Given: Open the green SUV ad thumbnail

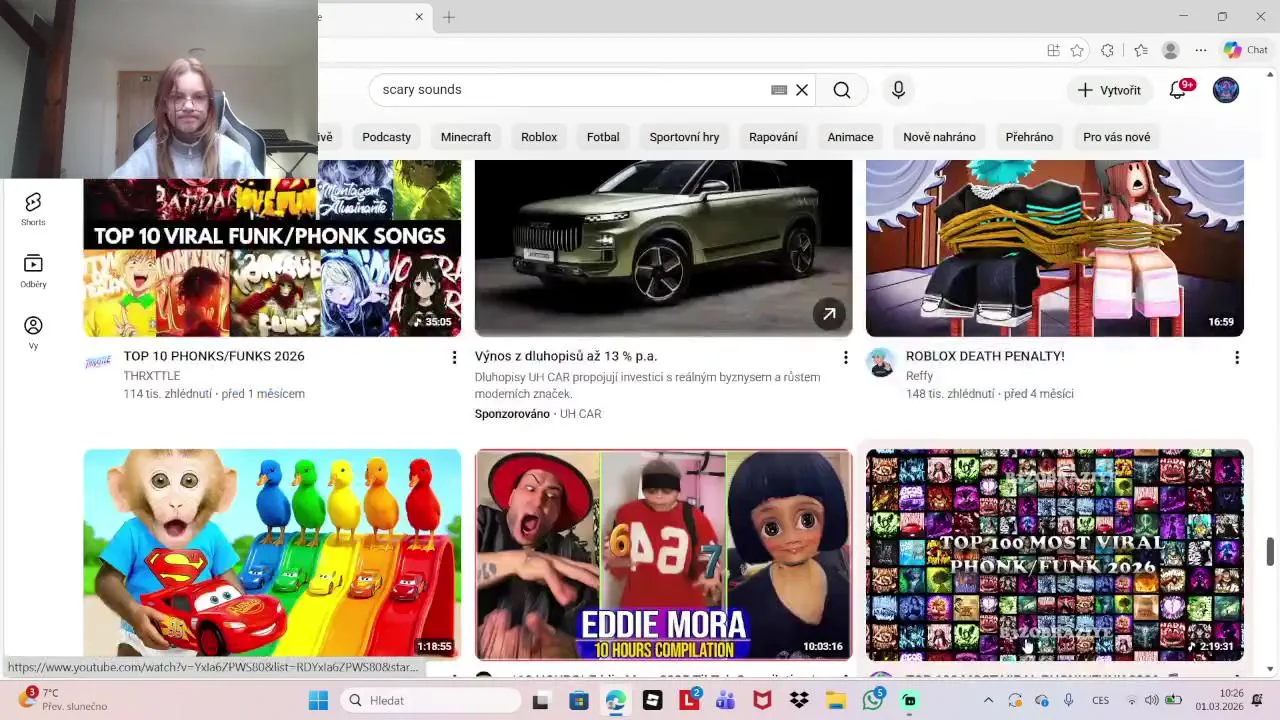Looking at the screenshot, I should 663,248.
